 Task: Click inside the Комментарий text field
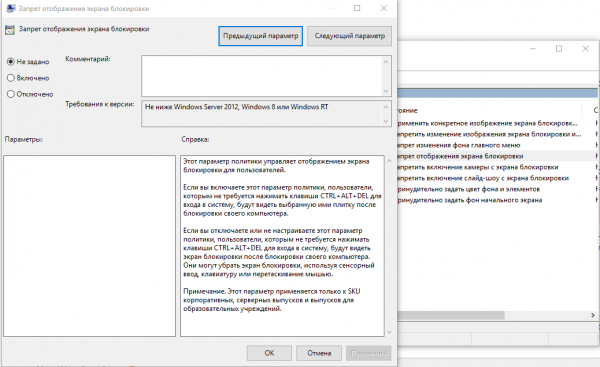pos(262,76)
